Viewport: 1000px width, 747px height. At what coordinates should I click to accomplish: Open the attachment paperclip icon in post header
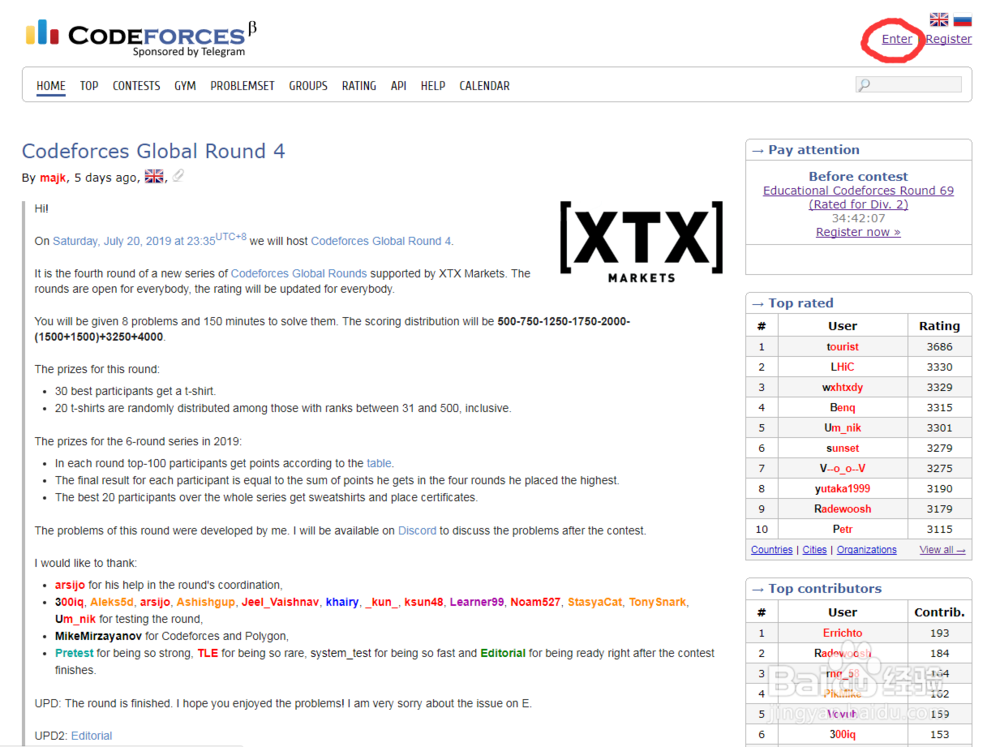(x=179, y=175)
